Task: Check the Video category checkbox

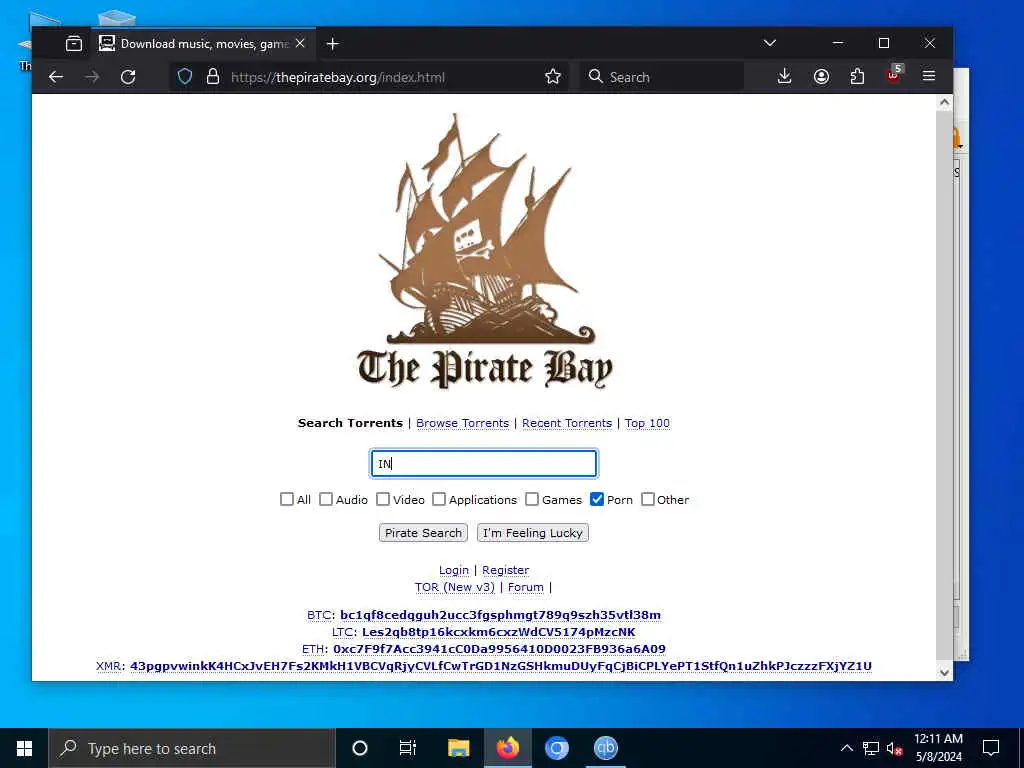Action: coord(383,500)
